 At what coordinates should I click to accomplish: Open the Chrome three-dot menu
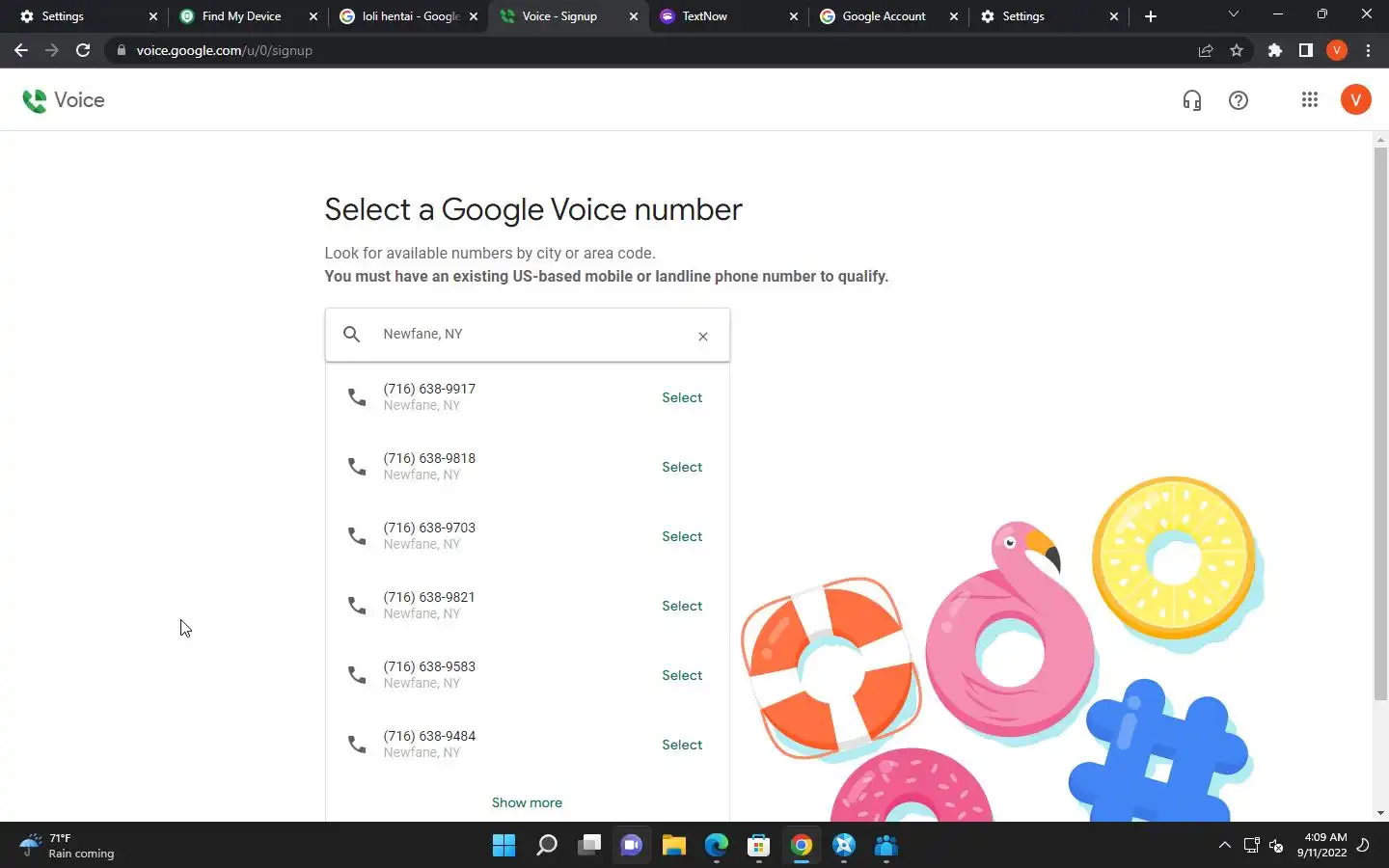coord(1368,50)
